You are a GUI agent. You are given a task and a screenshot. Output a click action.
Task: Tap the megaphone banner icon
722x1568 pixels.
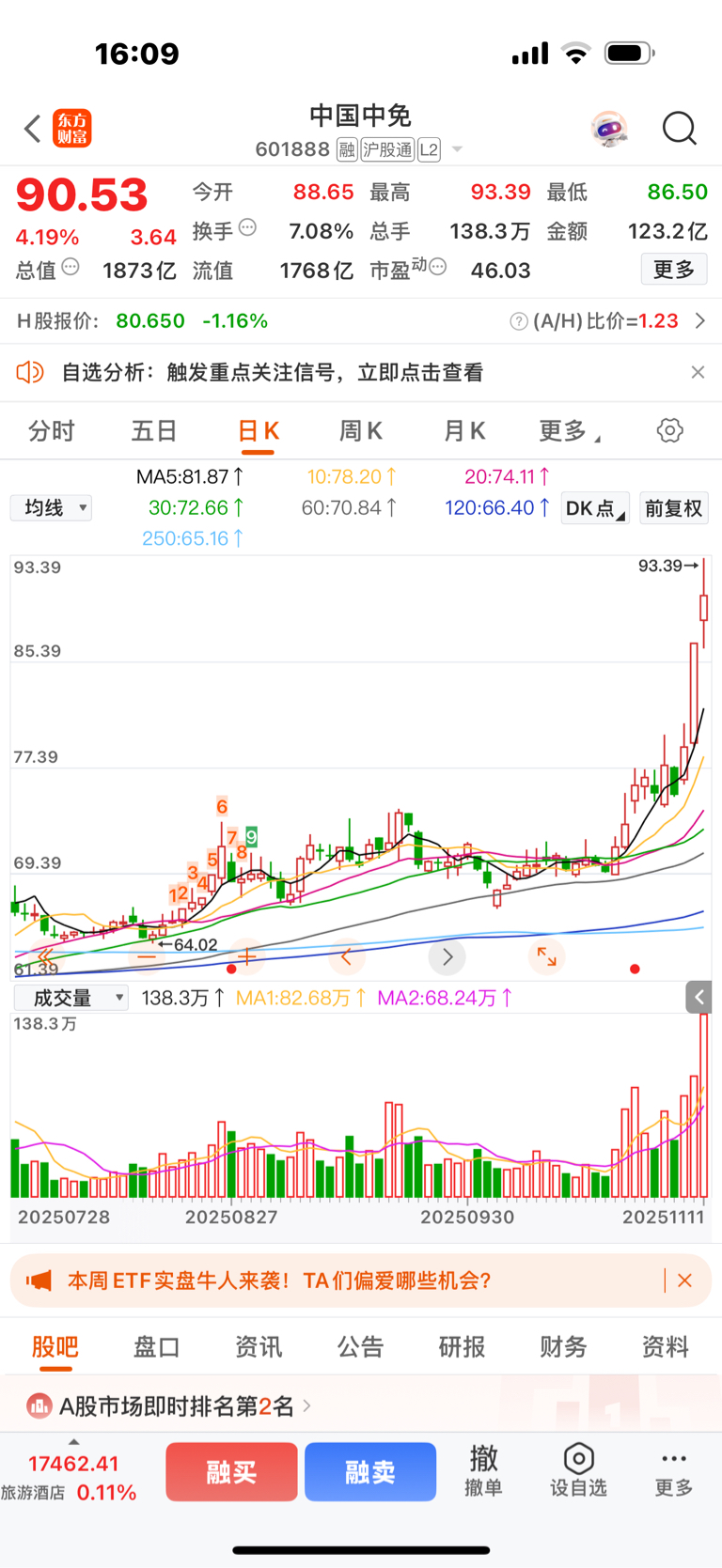(x=39, y=1281)
